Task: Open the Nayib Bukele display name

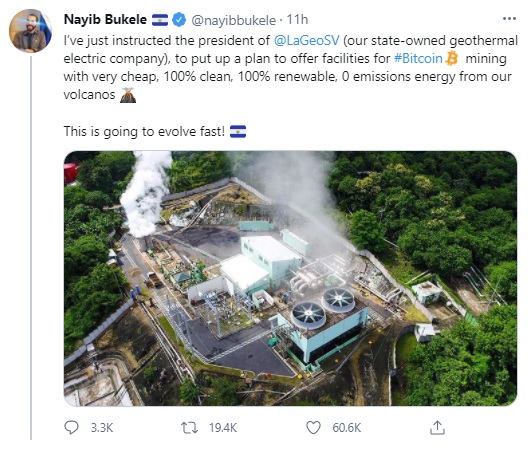Action: tap(105, 20)
